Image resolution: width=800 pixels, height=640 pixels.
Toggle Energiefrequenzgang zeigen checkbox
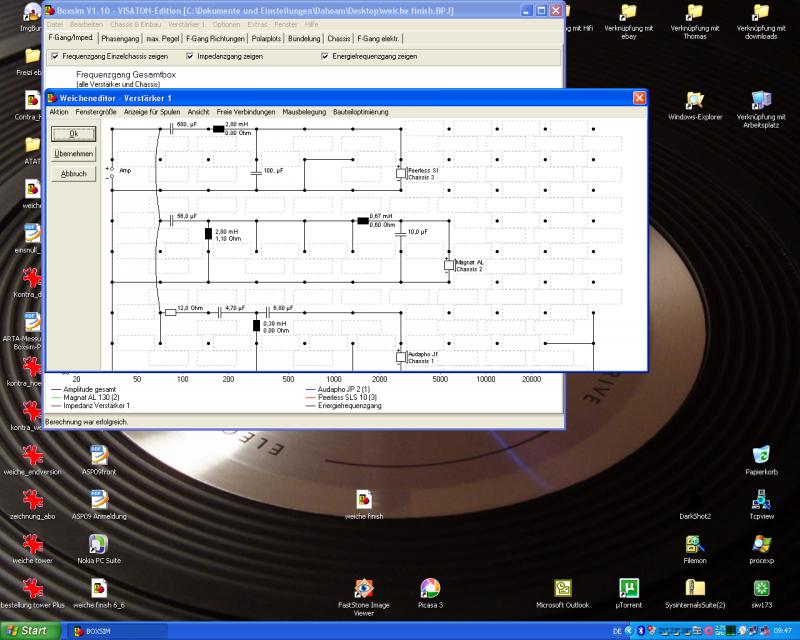pos(324,56)
